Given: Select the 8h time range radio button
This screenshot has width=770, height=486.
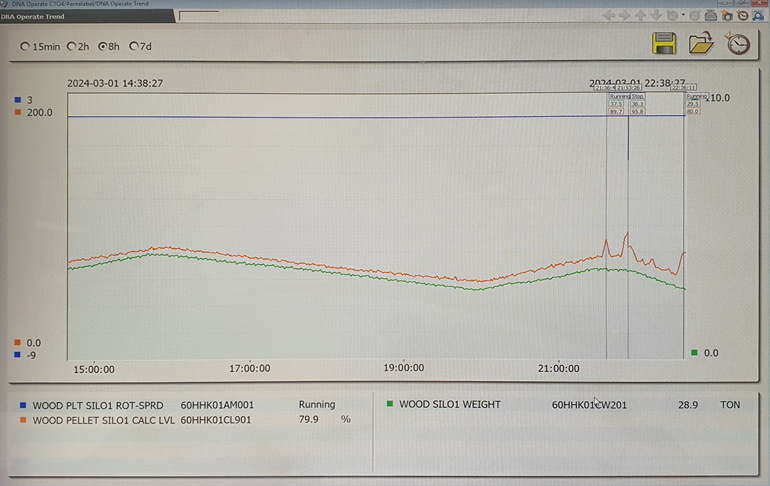Looking at the screenshot, I should point(103,47).
